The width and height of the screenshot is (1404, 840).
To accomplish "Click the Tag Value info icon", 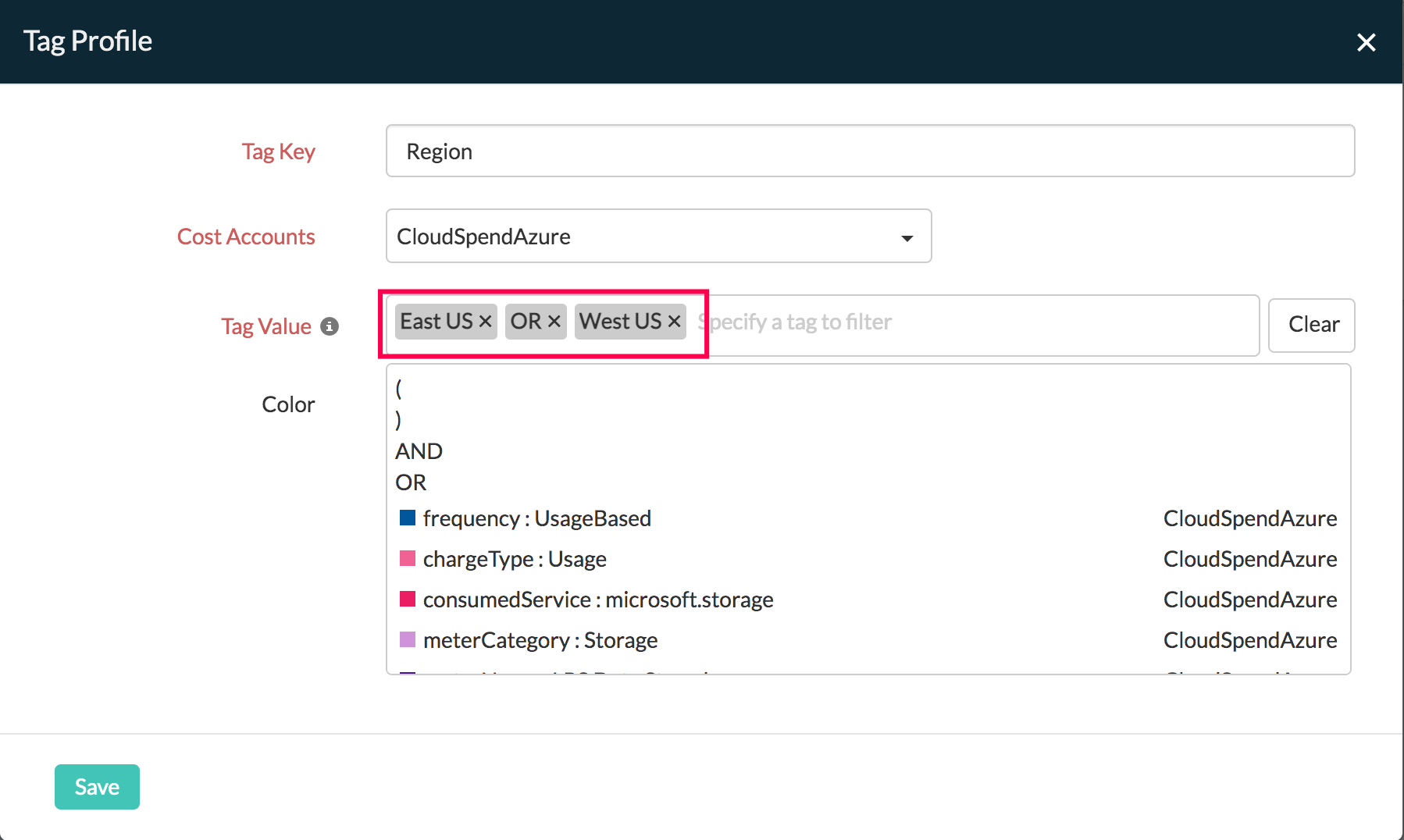I will pos(330,326).
